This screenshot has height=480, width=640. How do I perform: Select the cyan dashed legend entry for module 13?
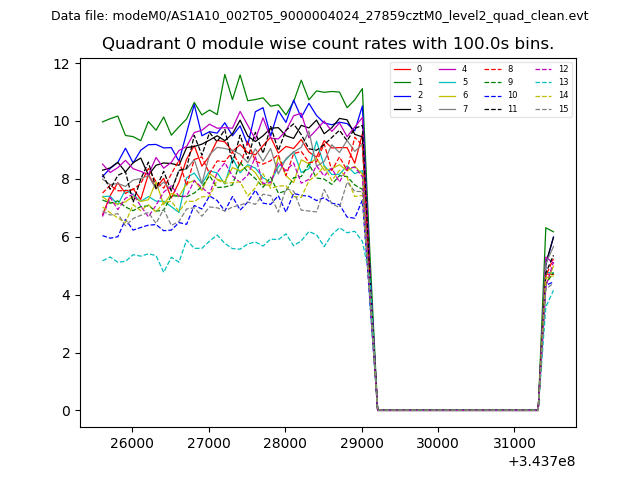[544, 83]
